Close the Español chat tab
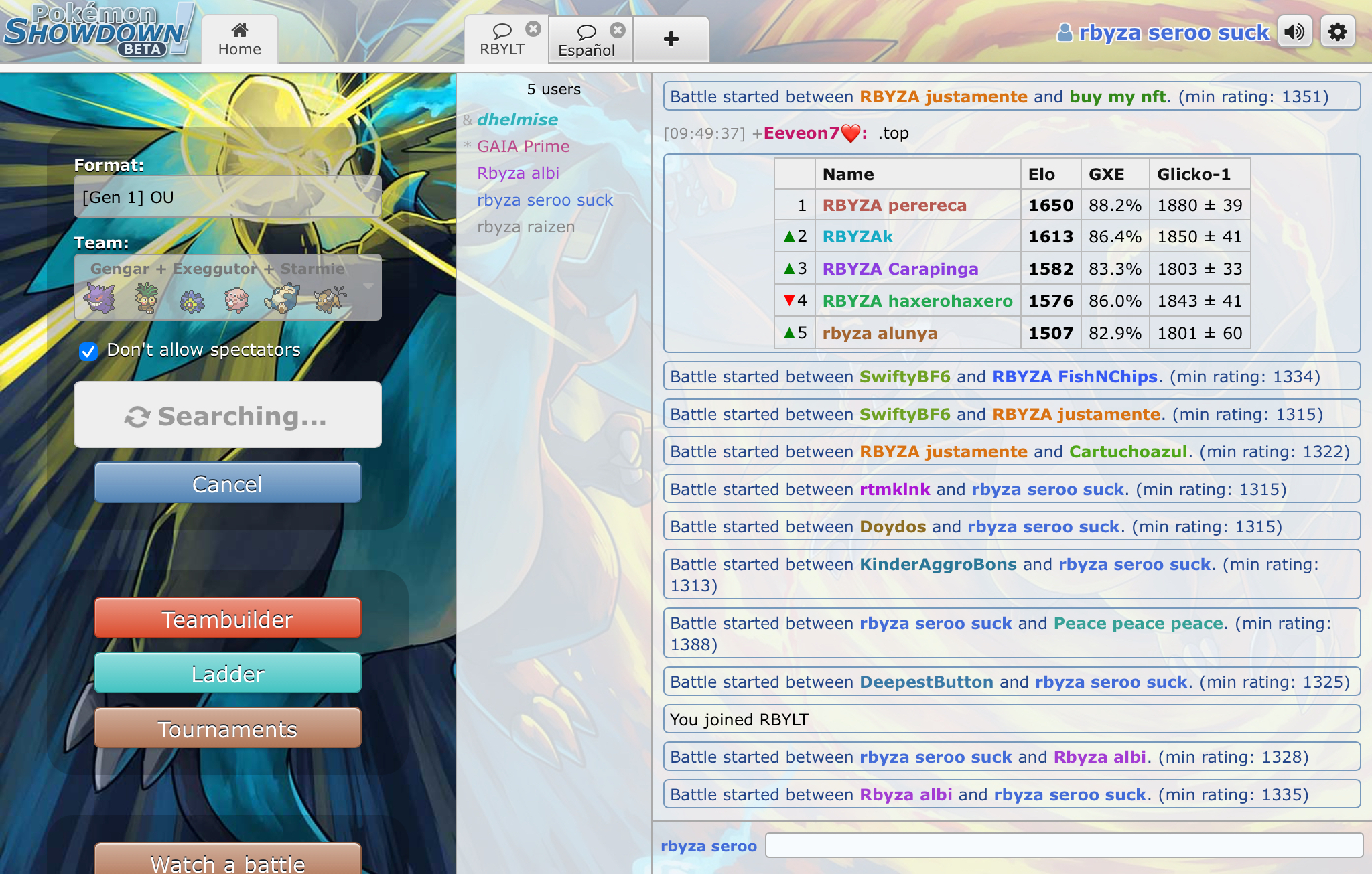1372x874 pixels. pyautogui.click(x=618, y=30)
